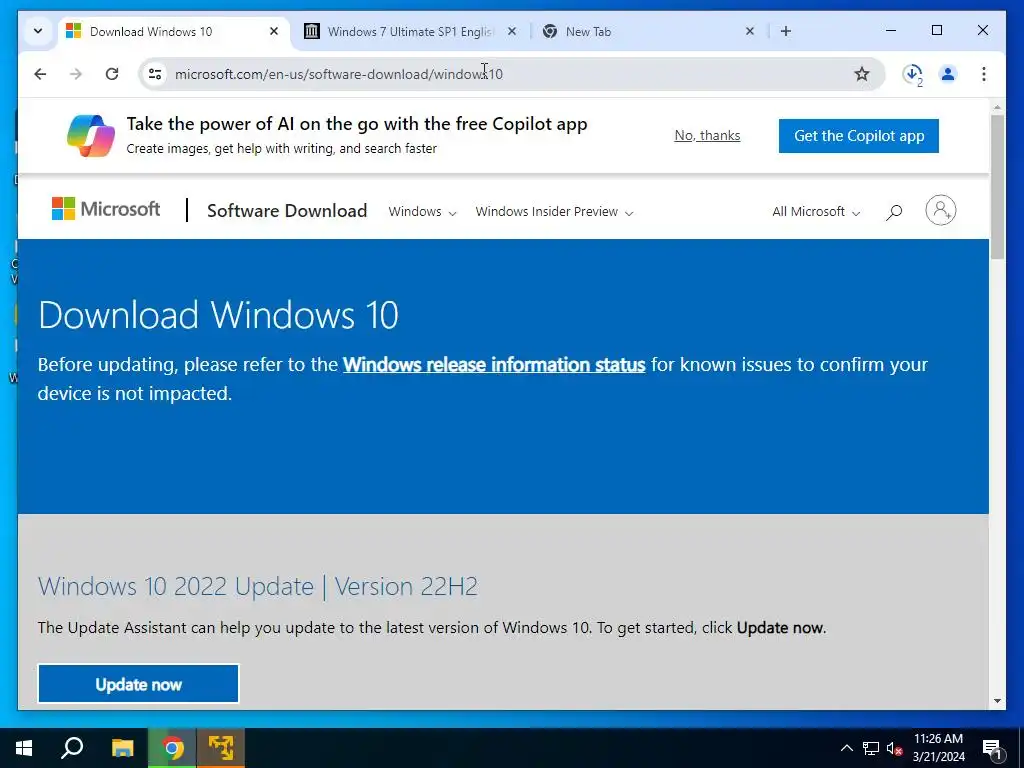Open the Windows Start menu
Image resolution: width=1024 pixels, height=768 pixels.
tap(24, 748)
